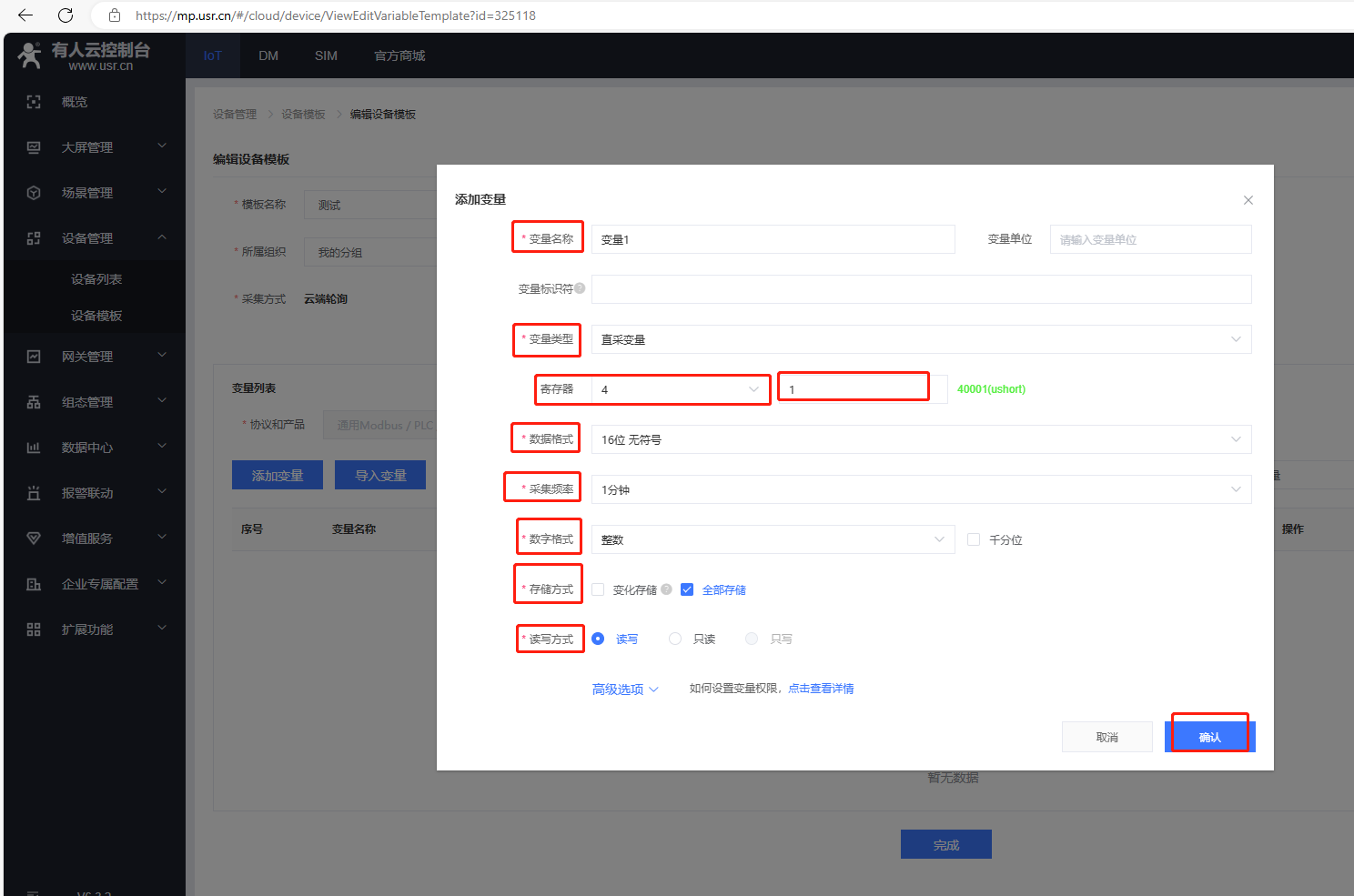Click the 网关管理 sidebar icon
The width and height of the screenshot is (1354, 896).
(x=34, y=357)
